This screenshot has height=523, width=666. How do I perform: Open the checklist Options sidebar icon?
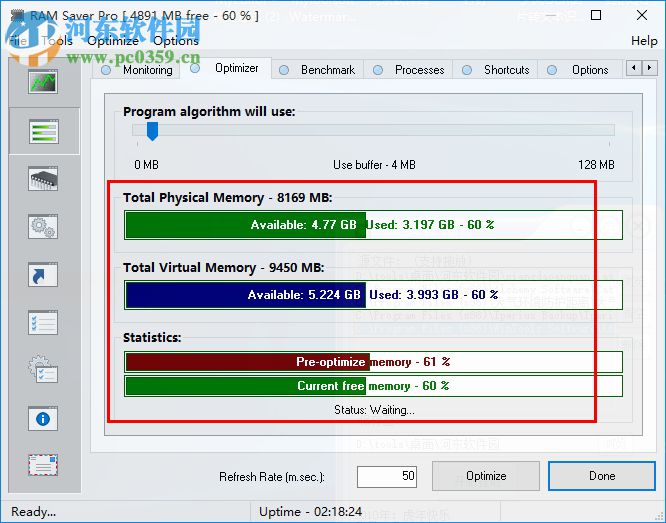point(43,322)
